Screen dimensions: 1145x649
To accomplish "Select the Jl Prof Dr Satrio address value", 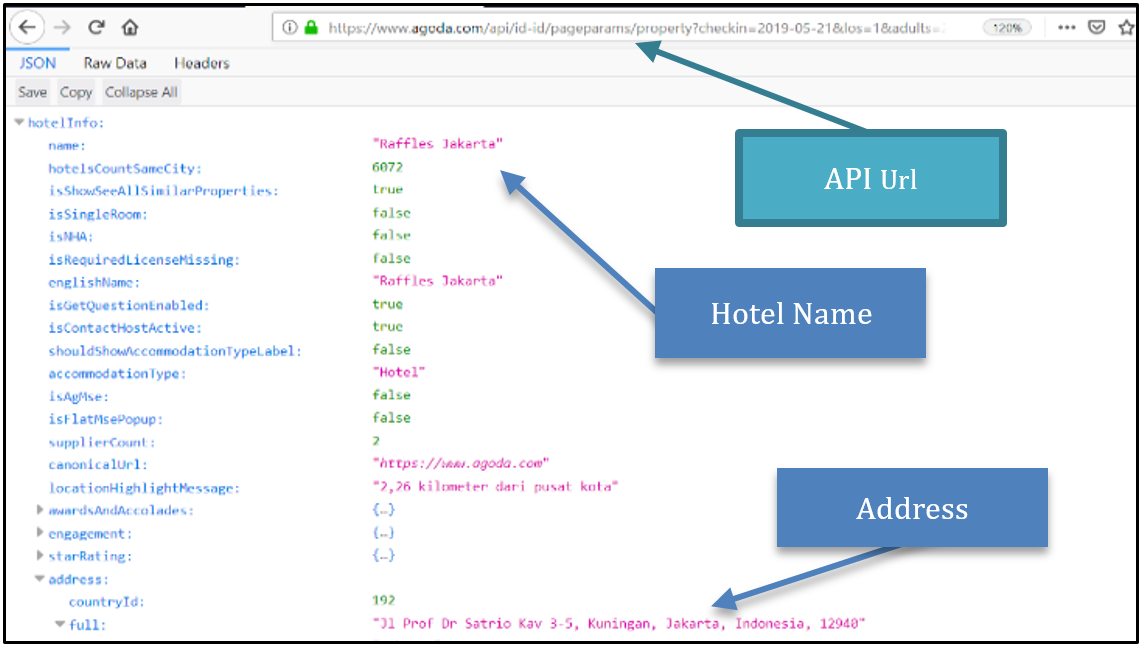I will pos(619,623).
